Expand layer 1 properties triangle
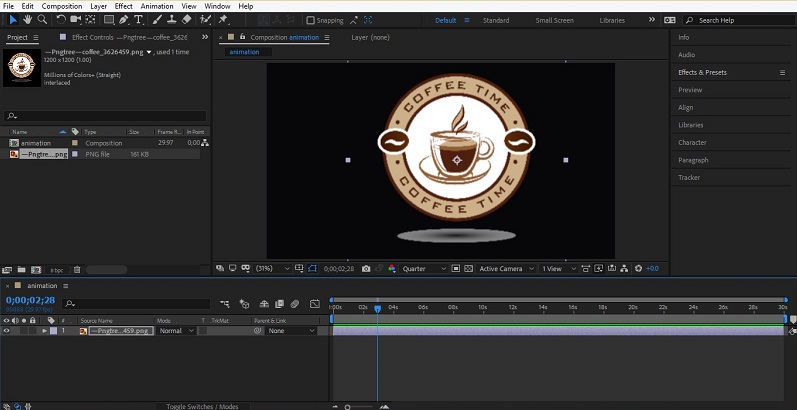 [x=44, y=330]
